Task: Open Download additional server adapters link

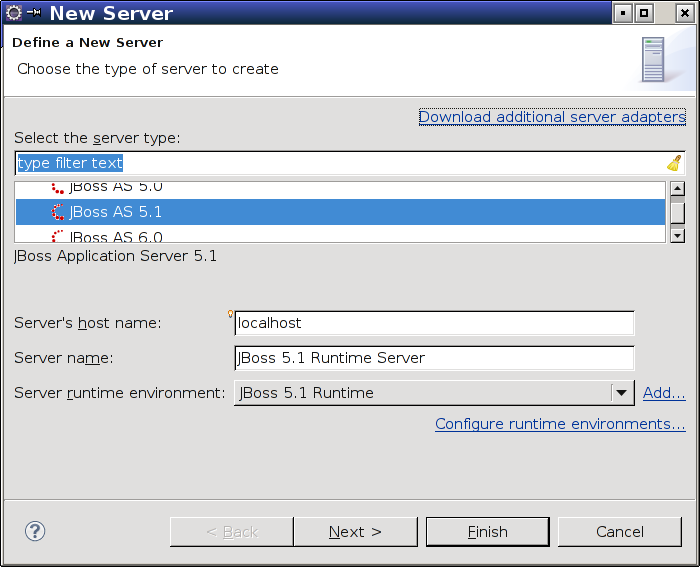Action: click(x=552, y=117)
